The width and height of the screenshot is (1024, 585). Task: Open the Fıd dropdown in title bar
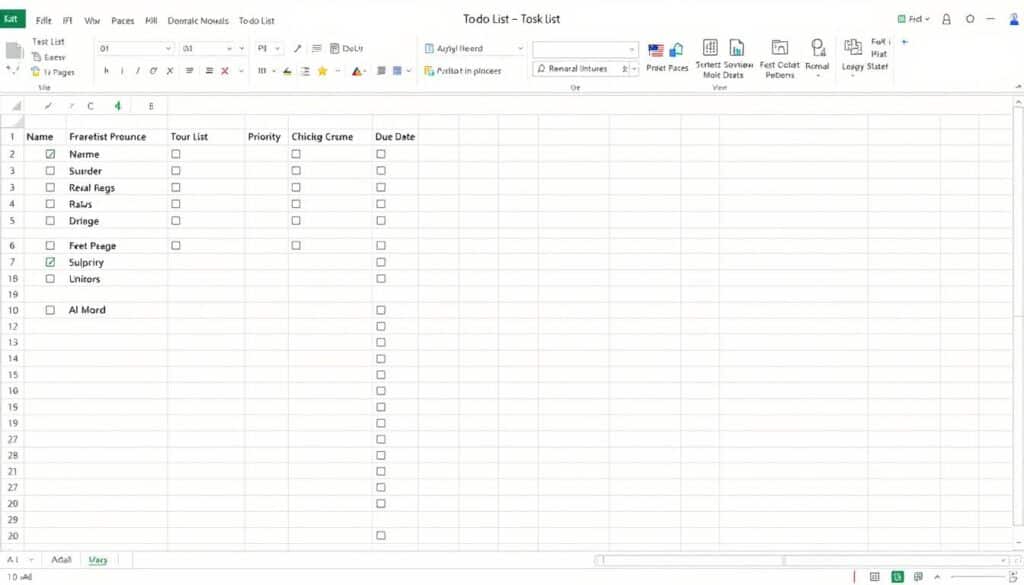[914, 19]
